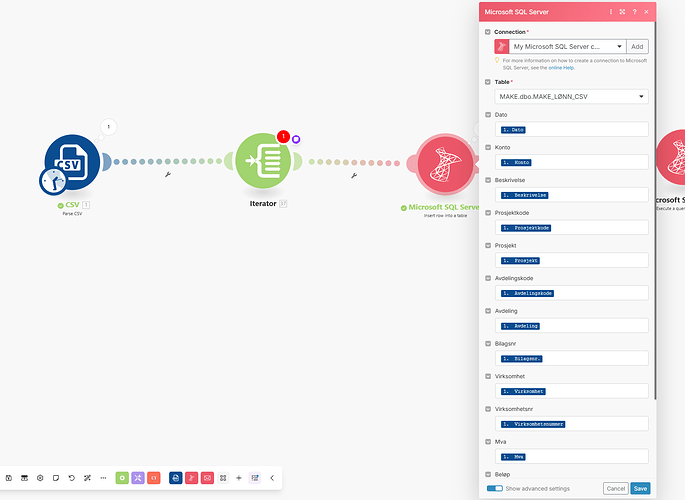Toggle the square next to Prosjekt label

488,245
